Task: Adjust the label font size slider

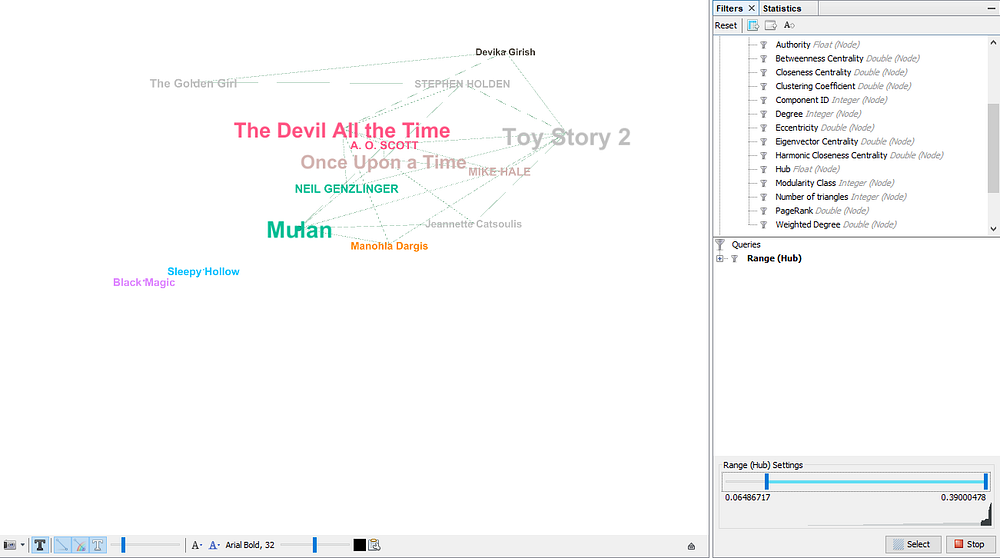Action: point(314,545)
